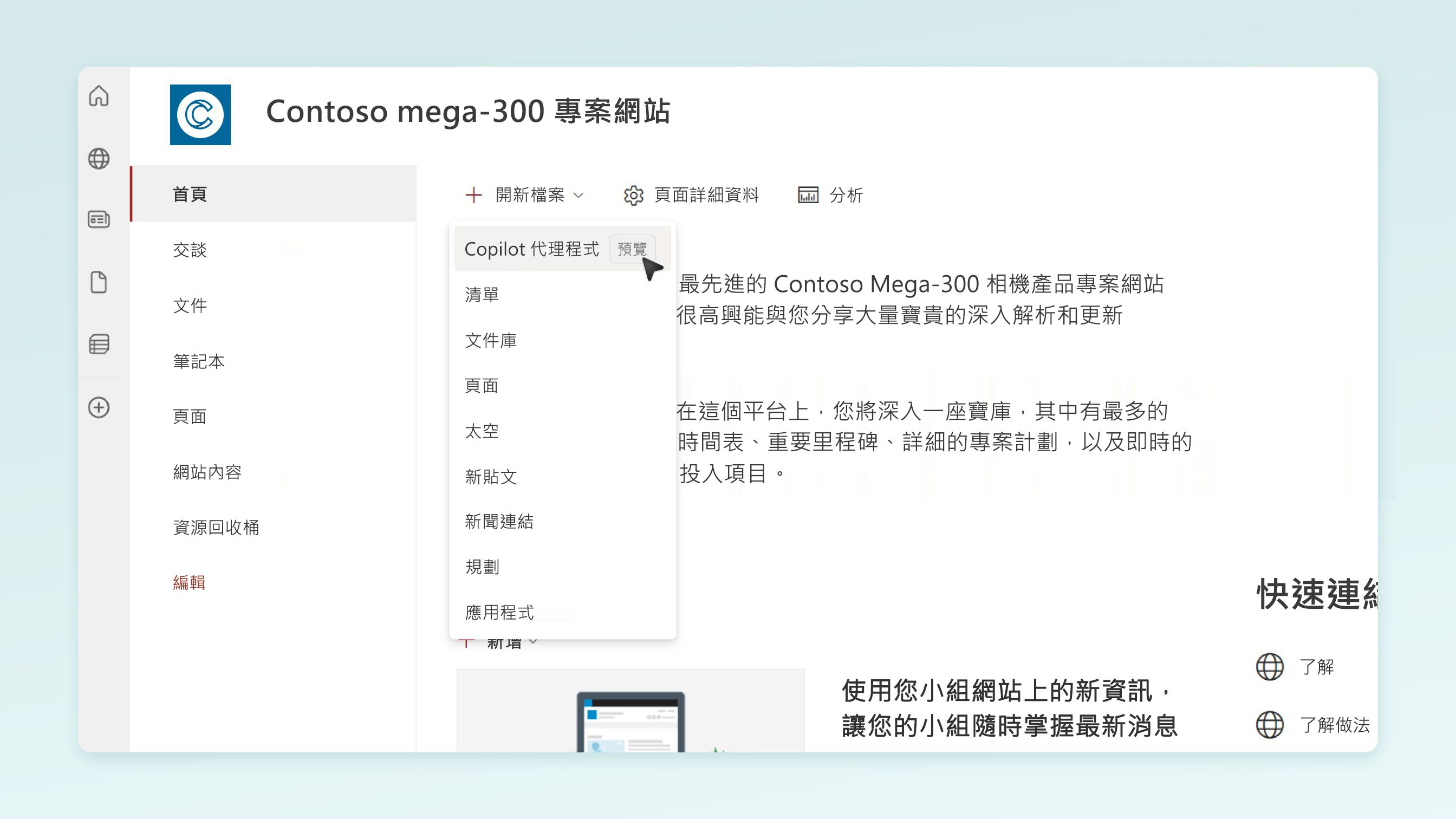Click the gear icon for 頁面詳細資料
This screenshot has width=1456, height=819.
(x=634, y=195)
